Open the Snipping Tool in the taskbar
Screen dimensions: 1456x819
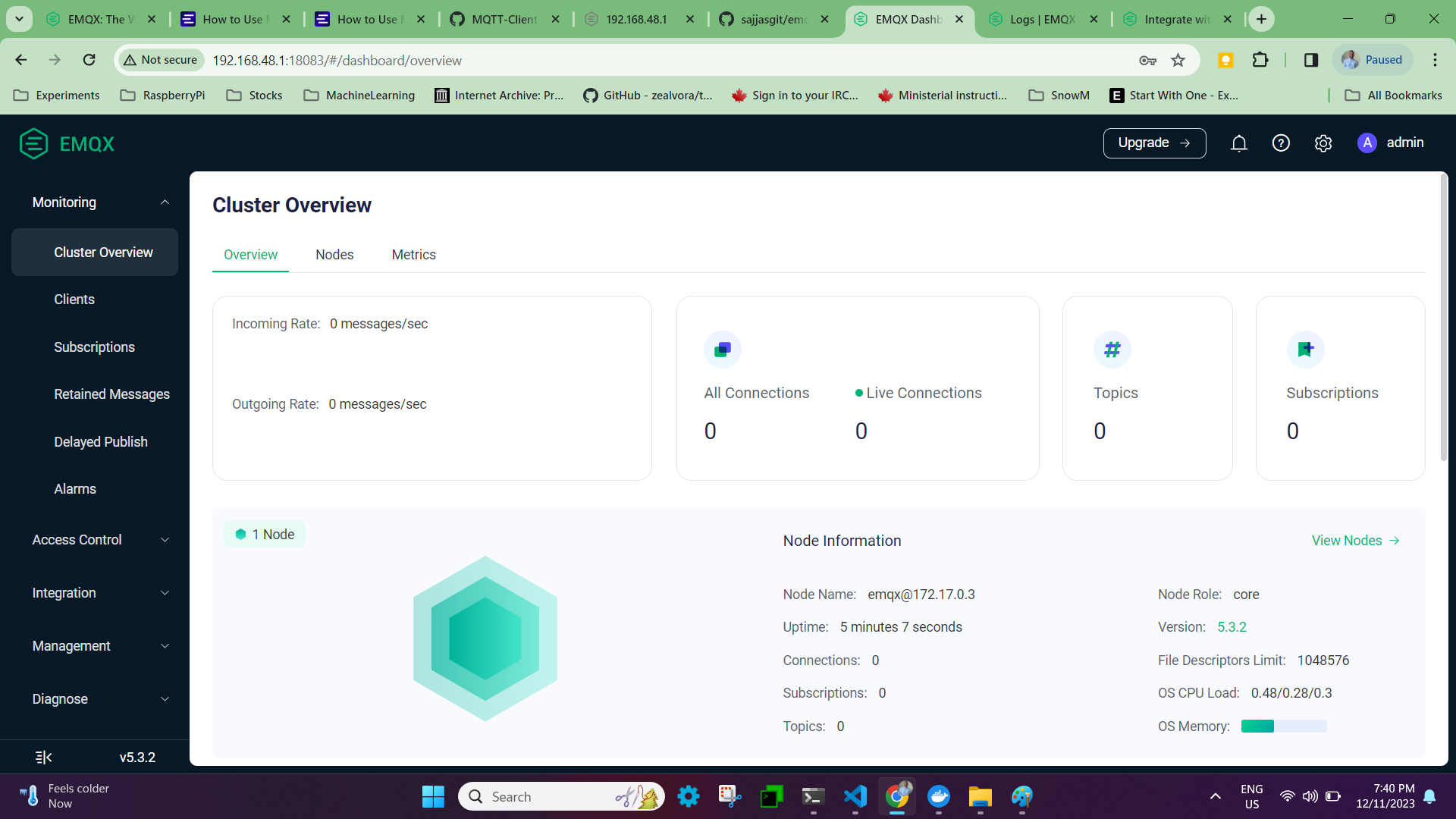(x=730, y=796)
